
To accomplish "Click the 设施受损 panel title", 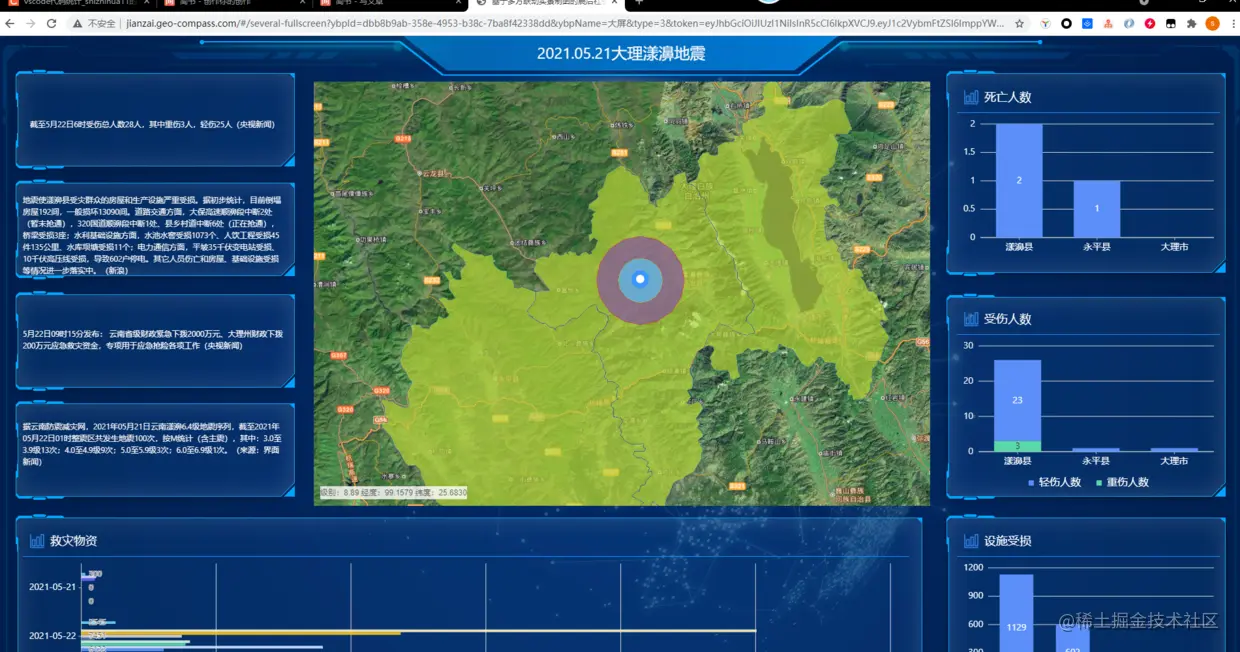I will click(1007, 541).
